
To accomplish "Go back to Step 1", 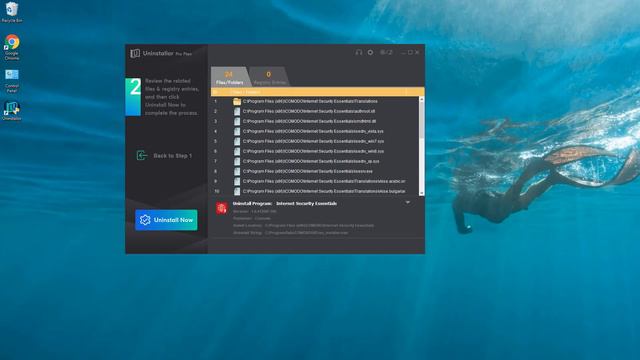I will pos(164,156).
